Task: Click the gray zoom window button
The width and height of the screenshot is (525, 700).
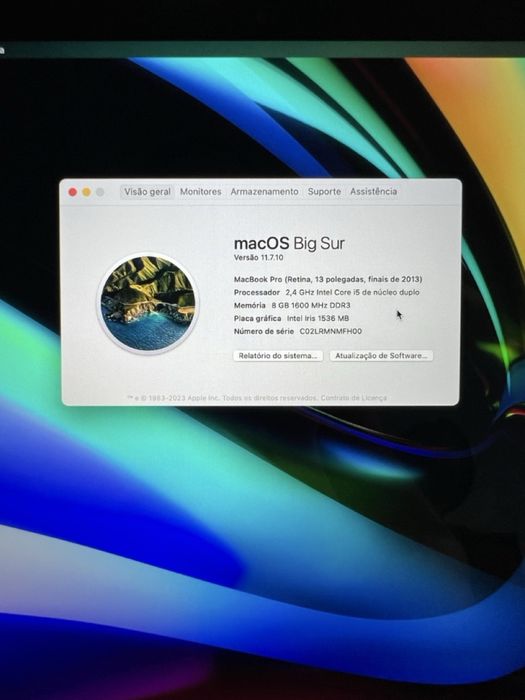Action: pos(100,192)
